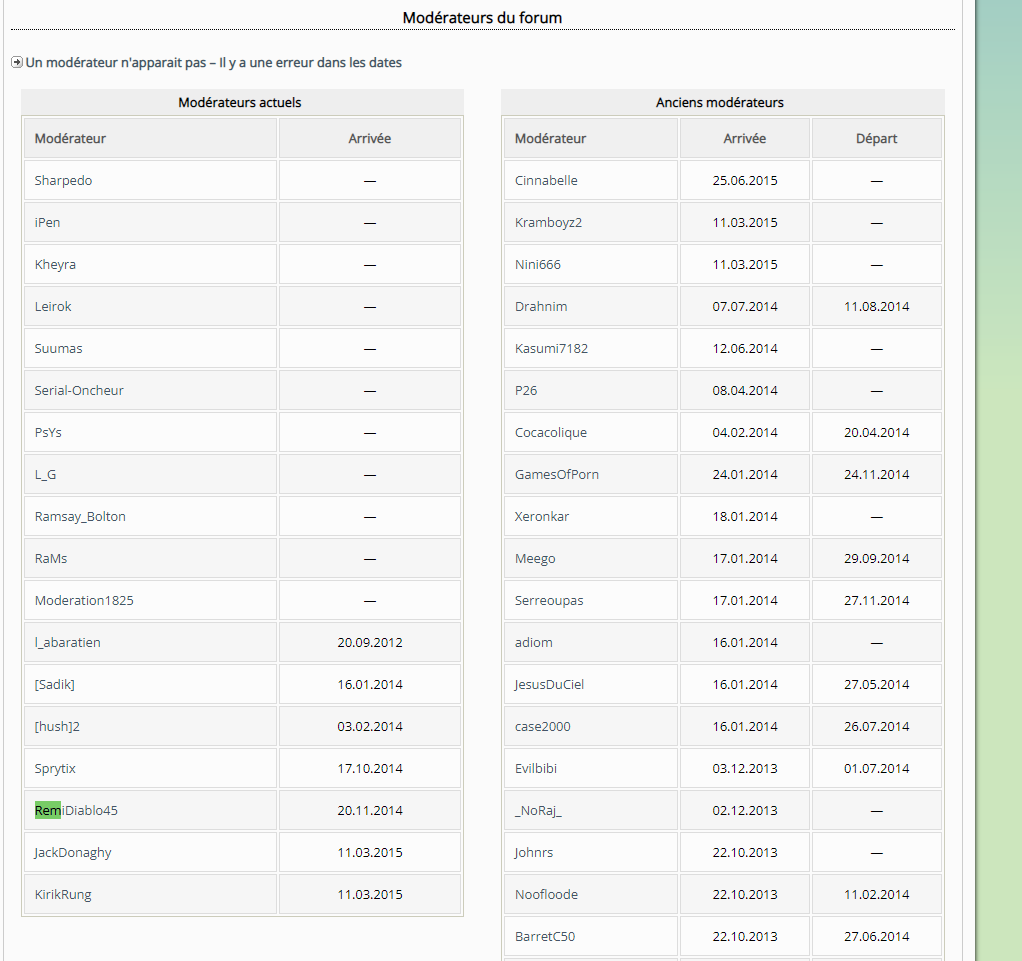Viewport: 1022px width, 961px height.
Task: Open former moderator GamesOfPorn entry
Action: [557, 475]
